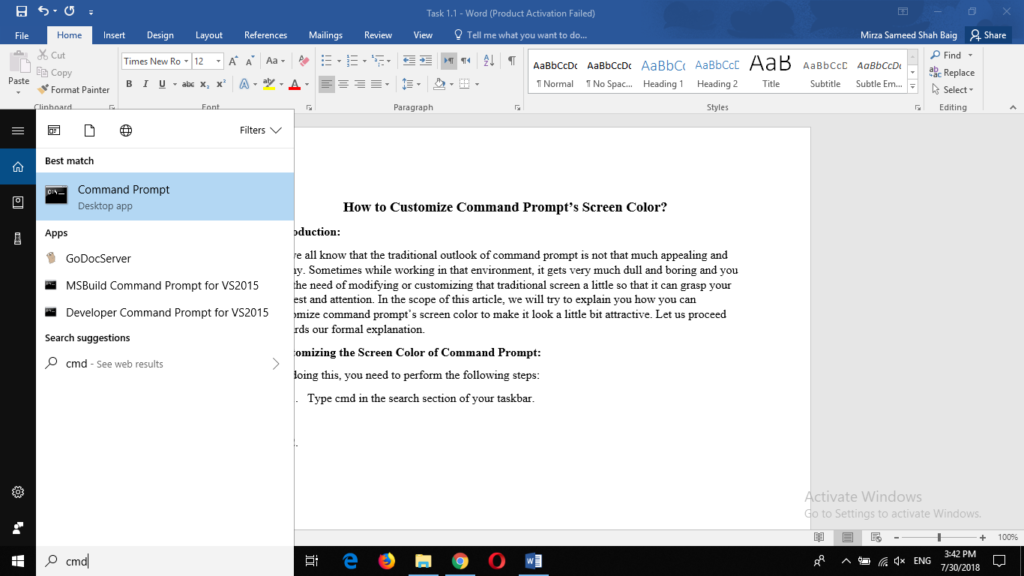1024x576 pixels.
Task: Open the File menu
Action: [22, 35]
